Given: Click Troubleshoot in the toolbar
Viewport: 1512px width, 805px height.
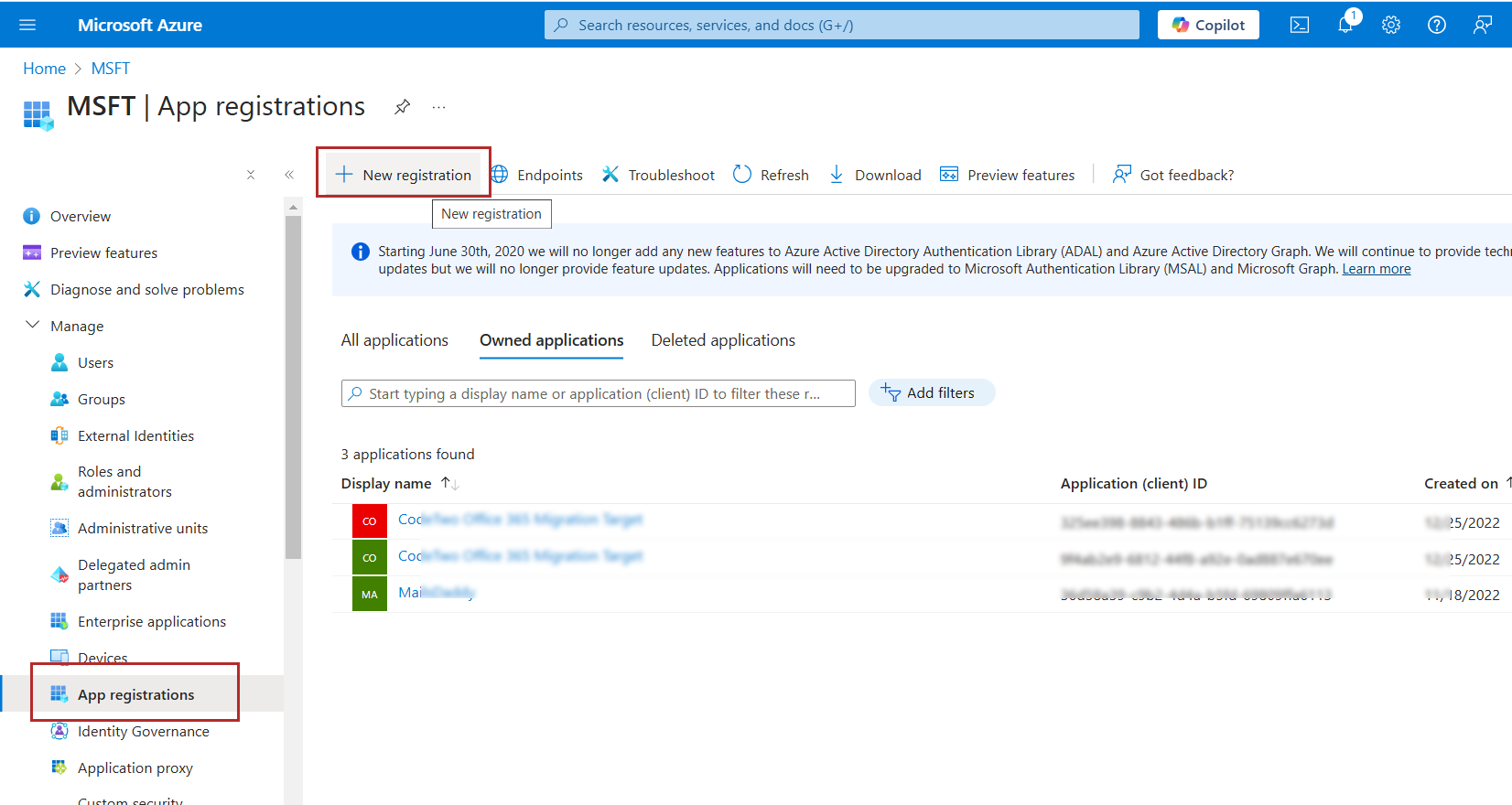Looking at the screenshot, I should pyautogui.click(x=658, y=175).
